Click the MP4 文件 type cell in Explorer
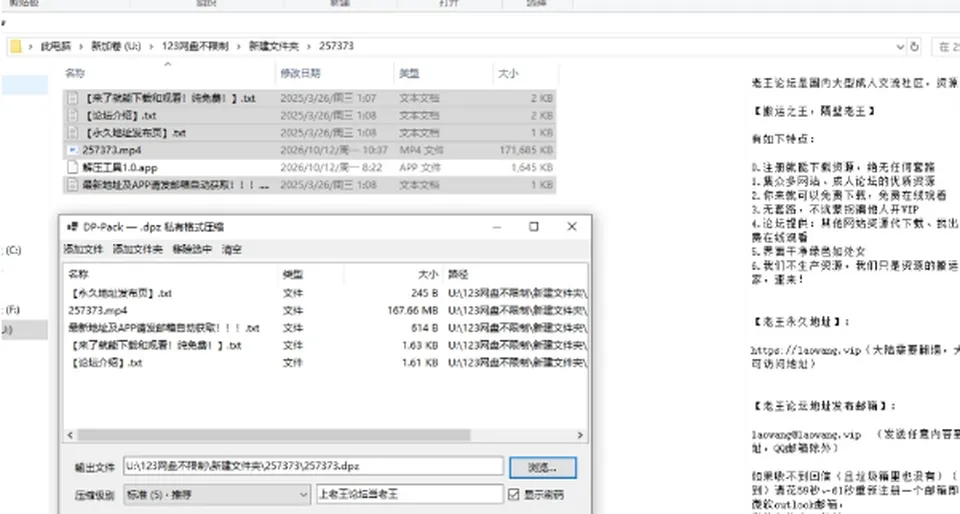 click(x=421, y=150)
